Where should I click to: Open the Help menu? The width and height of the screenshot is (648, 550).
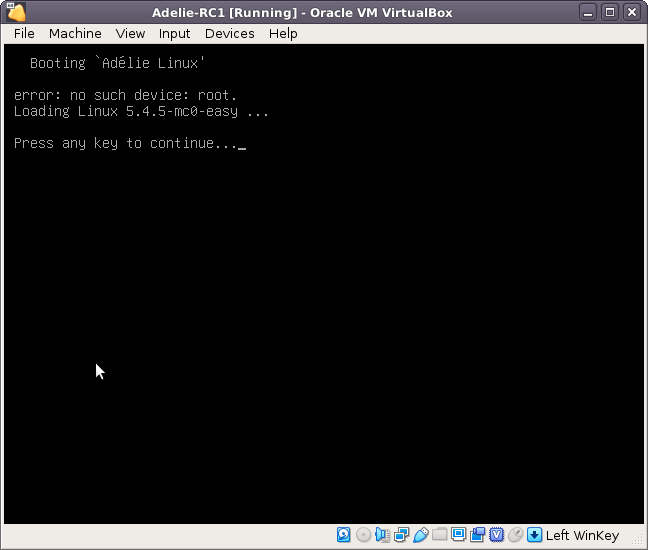283,33
